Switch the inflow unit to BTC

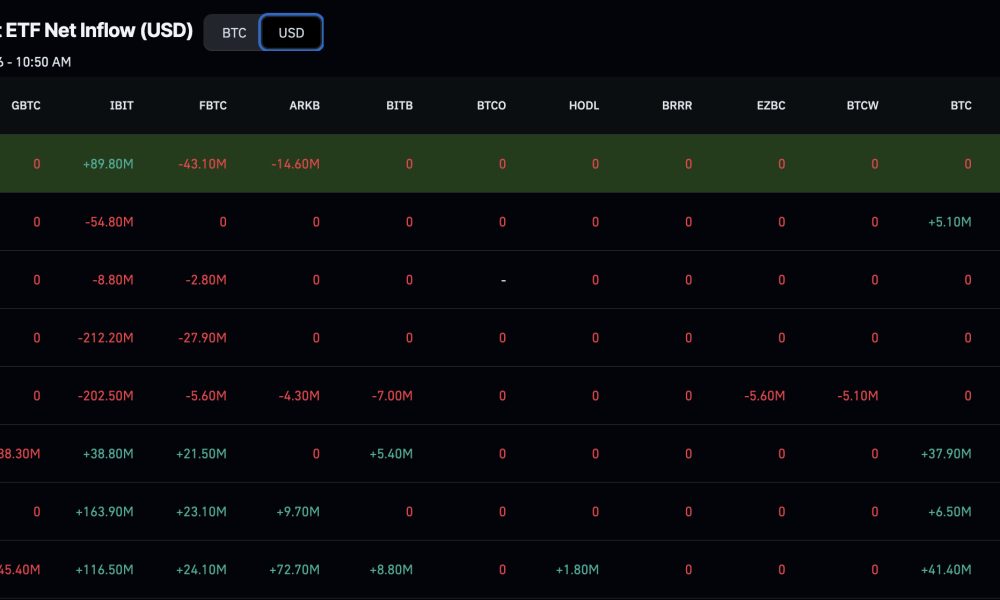[x=233, y=33]
